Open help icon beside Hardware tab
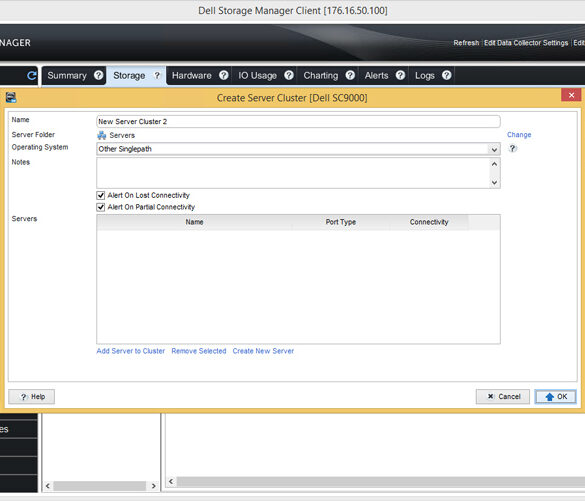 pos(223,75)
